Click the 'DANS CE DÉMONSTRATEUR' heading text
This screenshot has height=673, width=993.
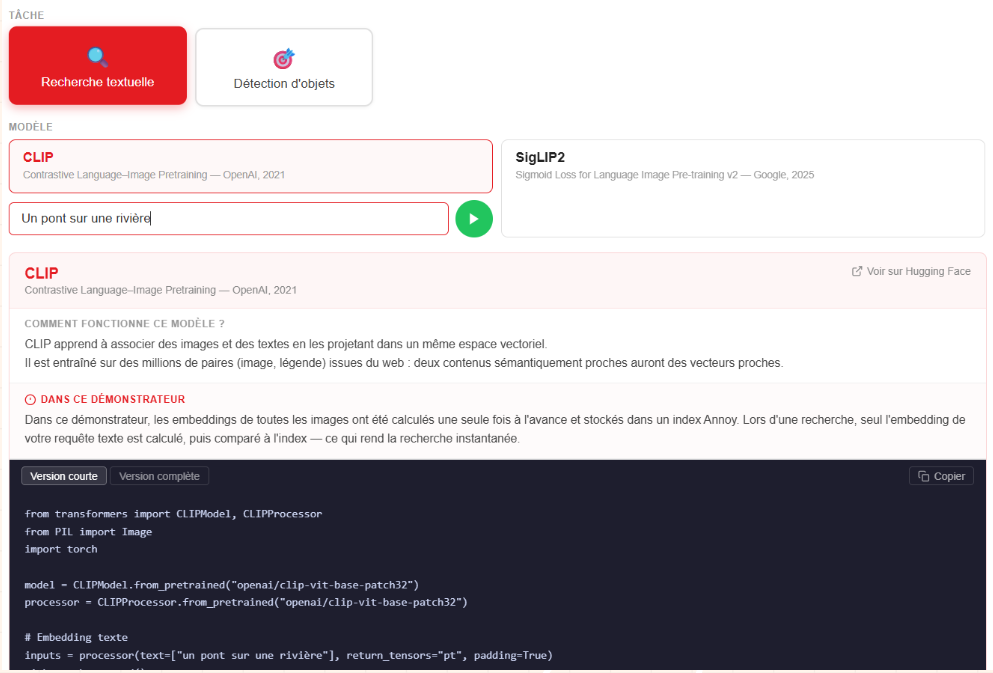(113, 399)
